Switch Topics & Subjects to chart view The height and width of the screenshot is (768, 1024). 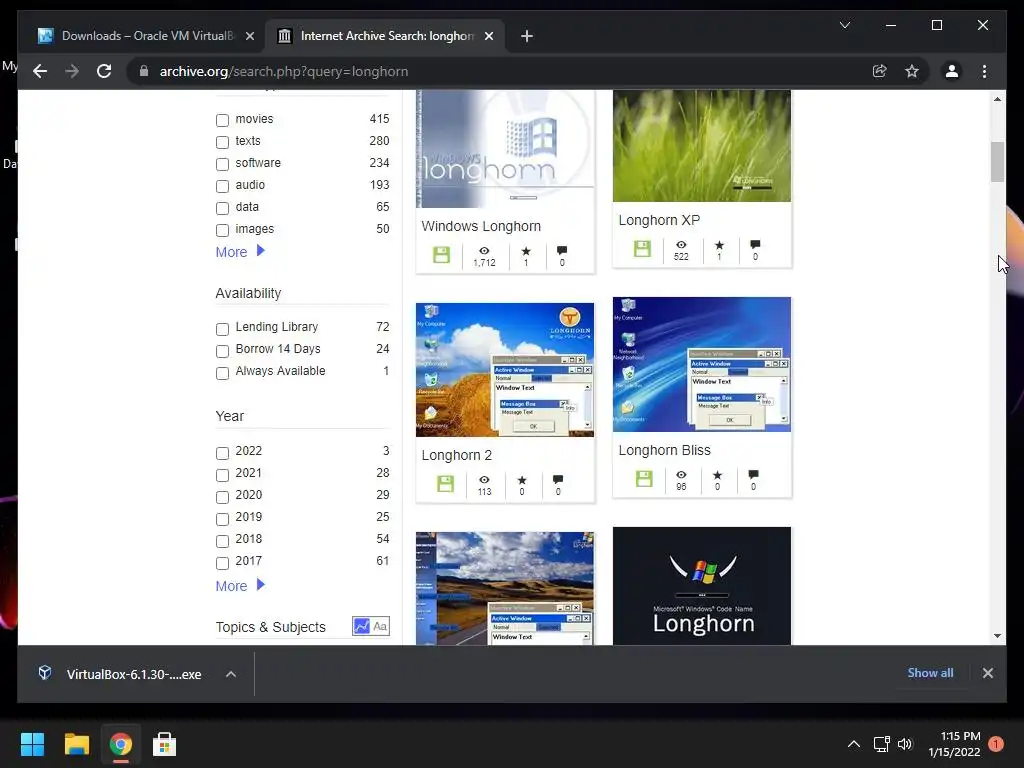tap(361, 626)
